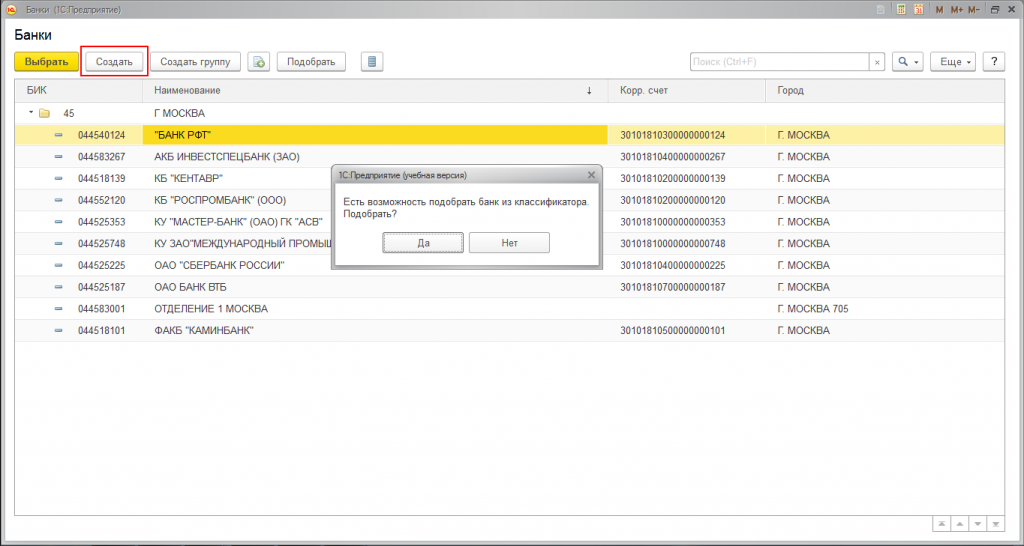The height and width of the screenshot is (546, 1024).
Task: Open help with the question mark button
Action: point(994,62)
